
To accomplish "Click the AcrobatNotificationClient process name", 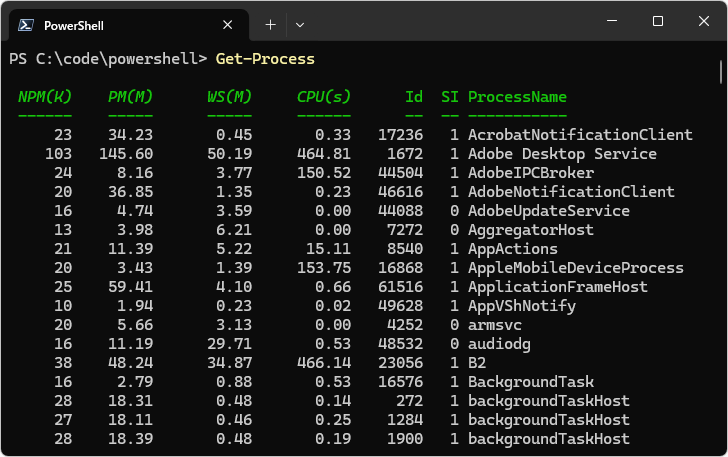I will point(580,135).
